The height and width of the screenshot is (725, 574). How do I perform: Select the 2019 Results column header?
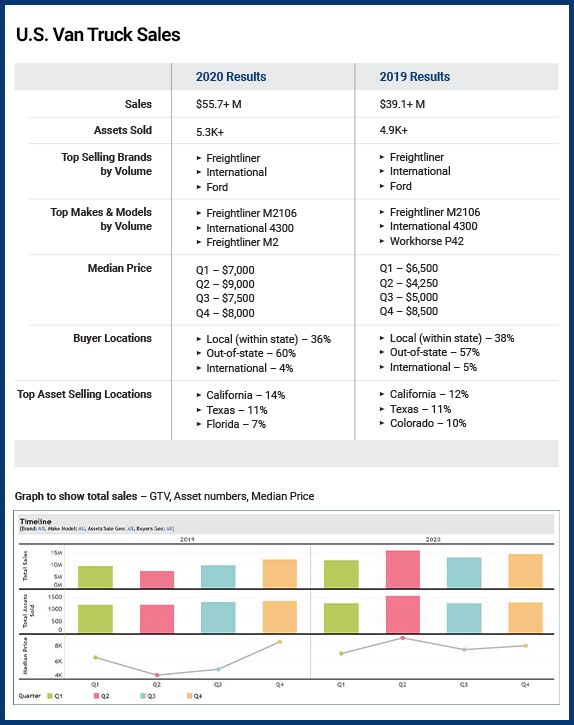414,77
